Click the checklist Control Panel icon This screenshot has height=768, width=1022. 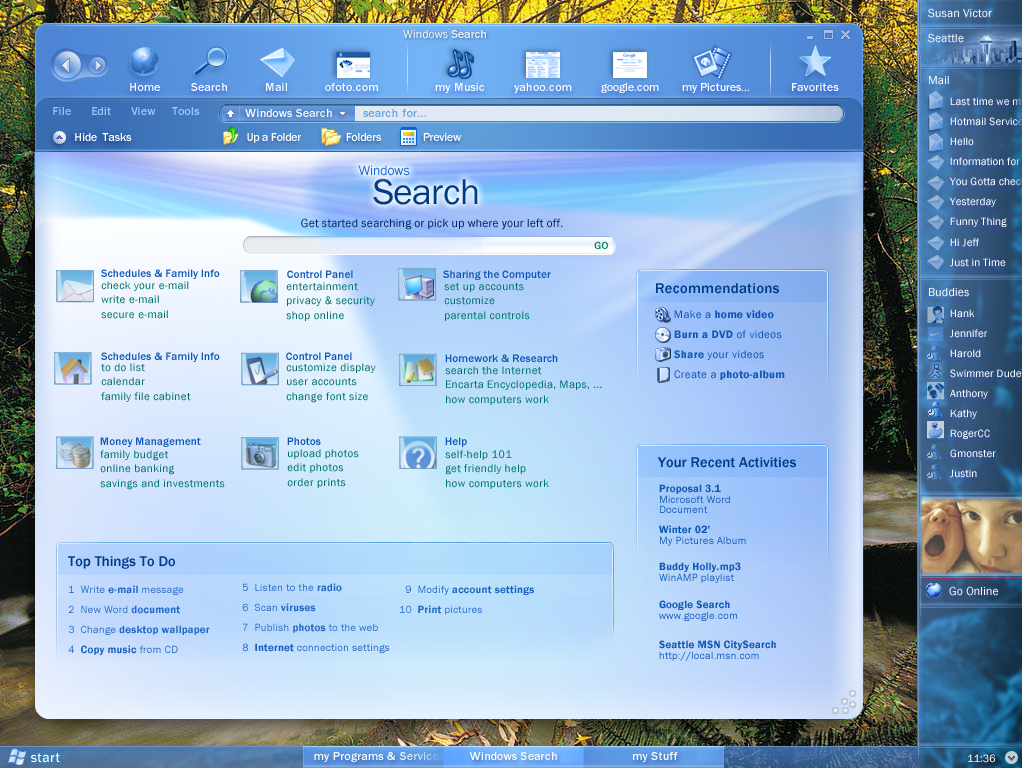(x=260, y=369)
